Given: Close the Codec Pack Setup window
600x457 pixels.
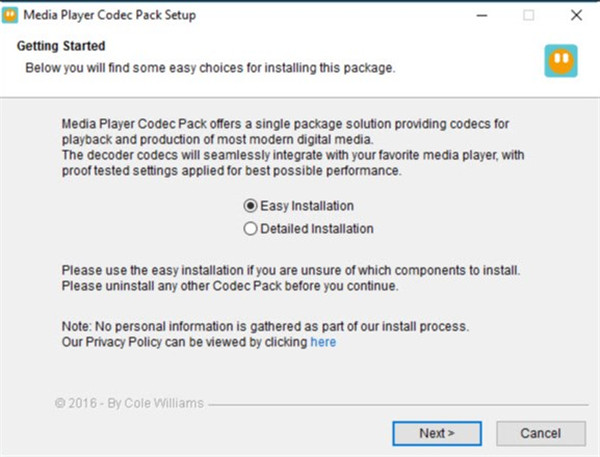Looking at the screenshot, I should coord(576,16).
